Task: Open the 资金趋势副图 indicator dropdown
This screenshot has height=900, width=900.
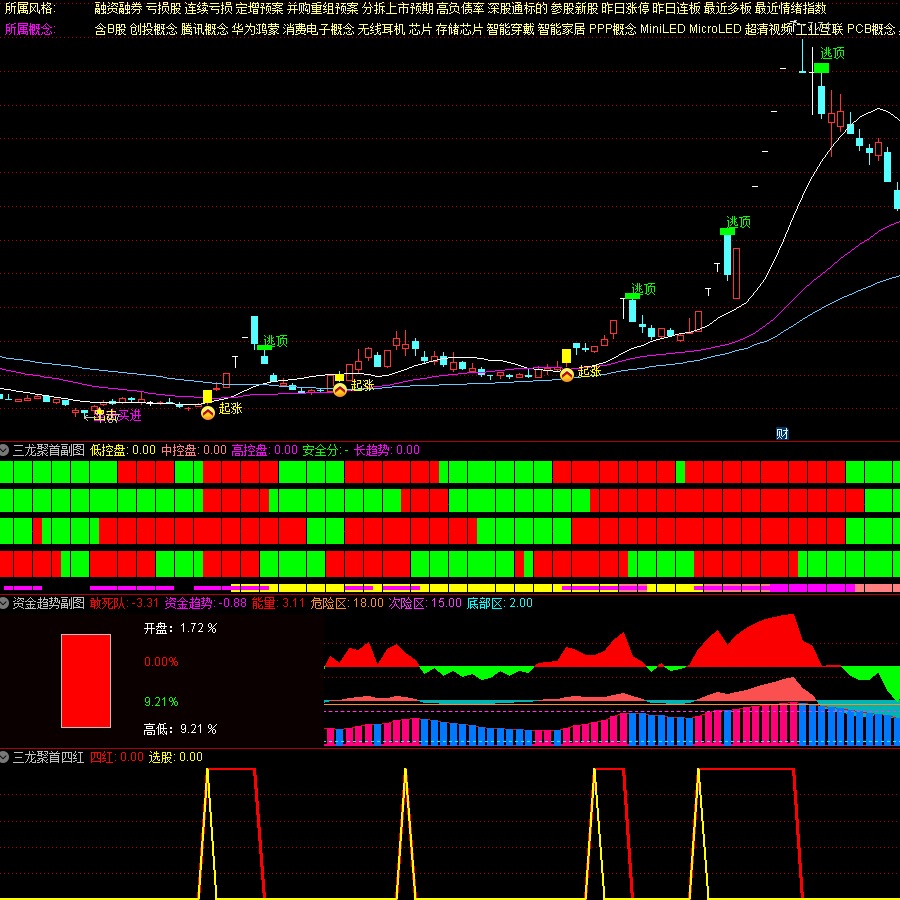Action: click(x=5, y=603)
